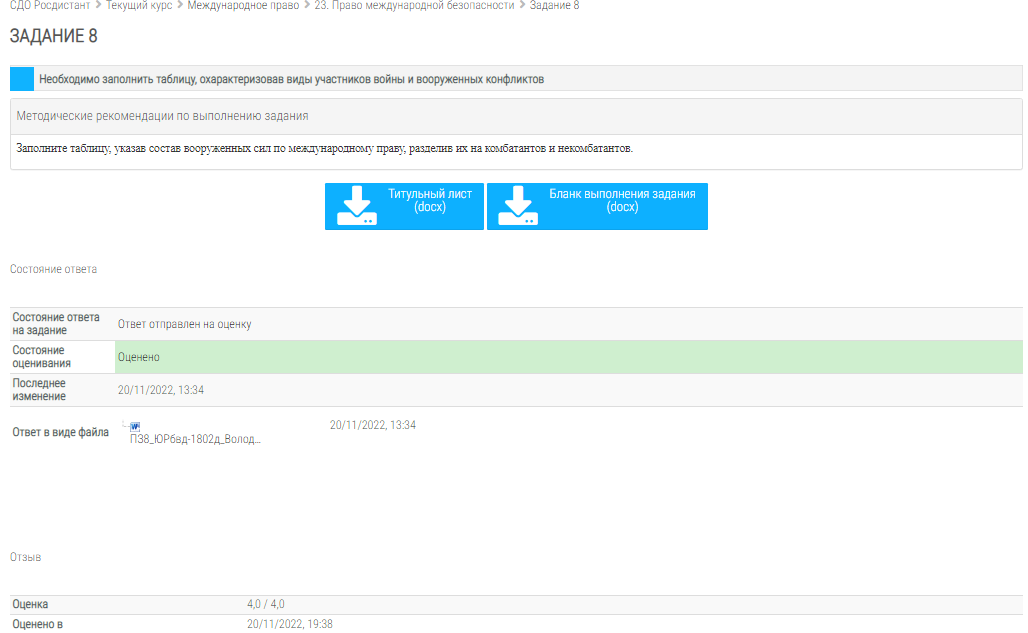Click the download icon on Титульный лист button
Screen dimensions: 1028x633
point(357,206)
